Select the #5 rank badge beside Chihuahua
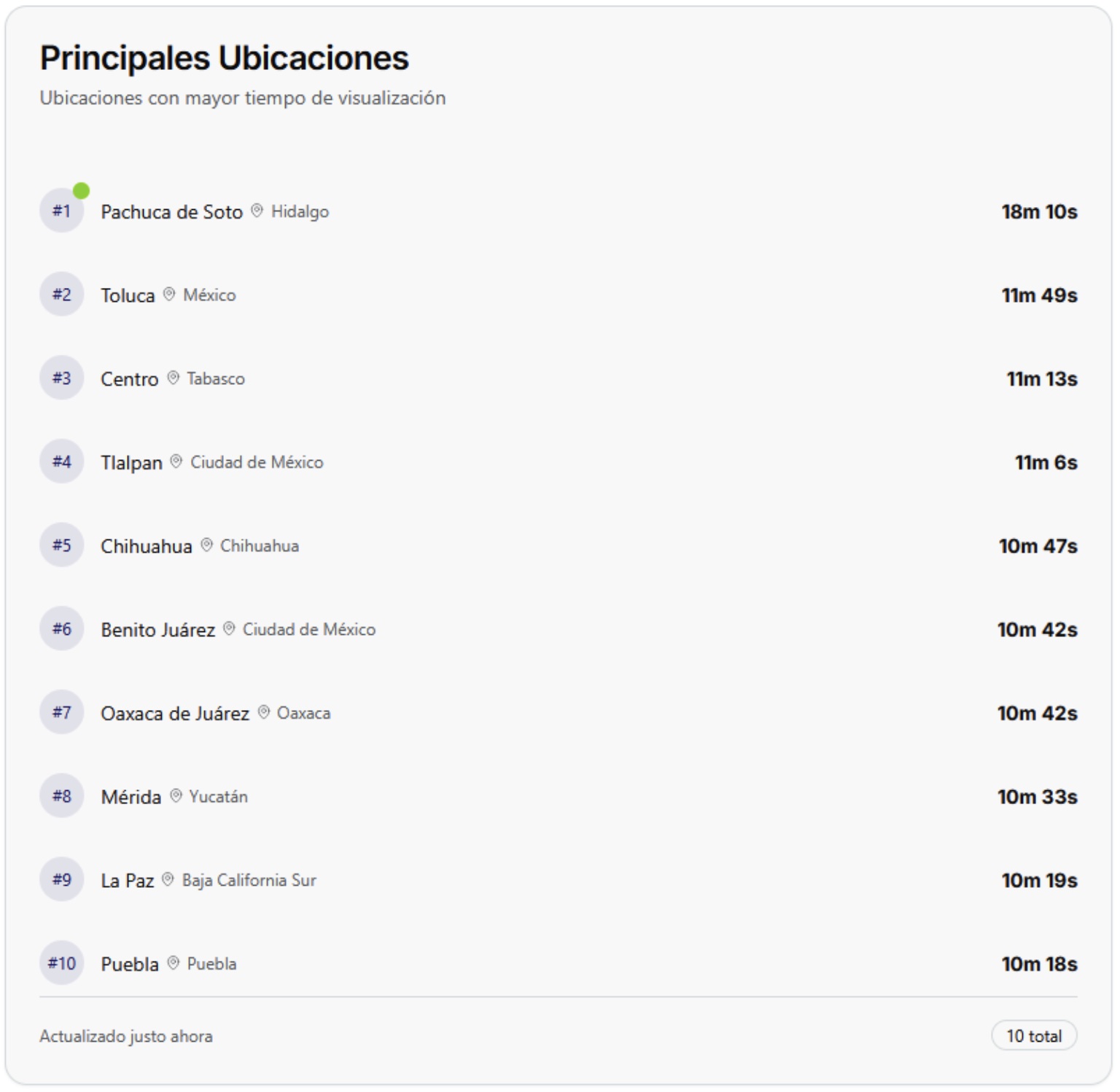Viewport: 1120px width, 1092px height. (62, 545)
